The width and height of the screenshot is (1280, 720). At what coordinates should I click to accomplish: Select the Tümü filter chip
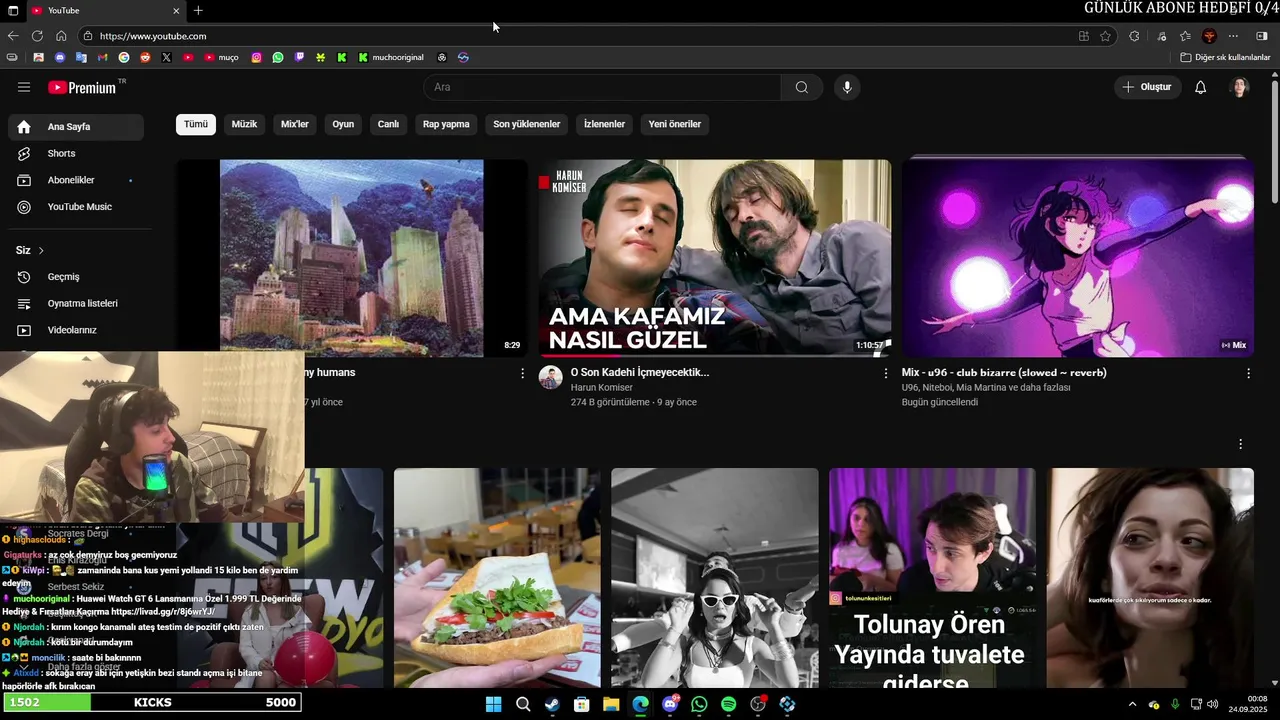point(196,124)
